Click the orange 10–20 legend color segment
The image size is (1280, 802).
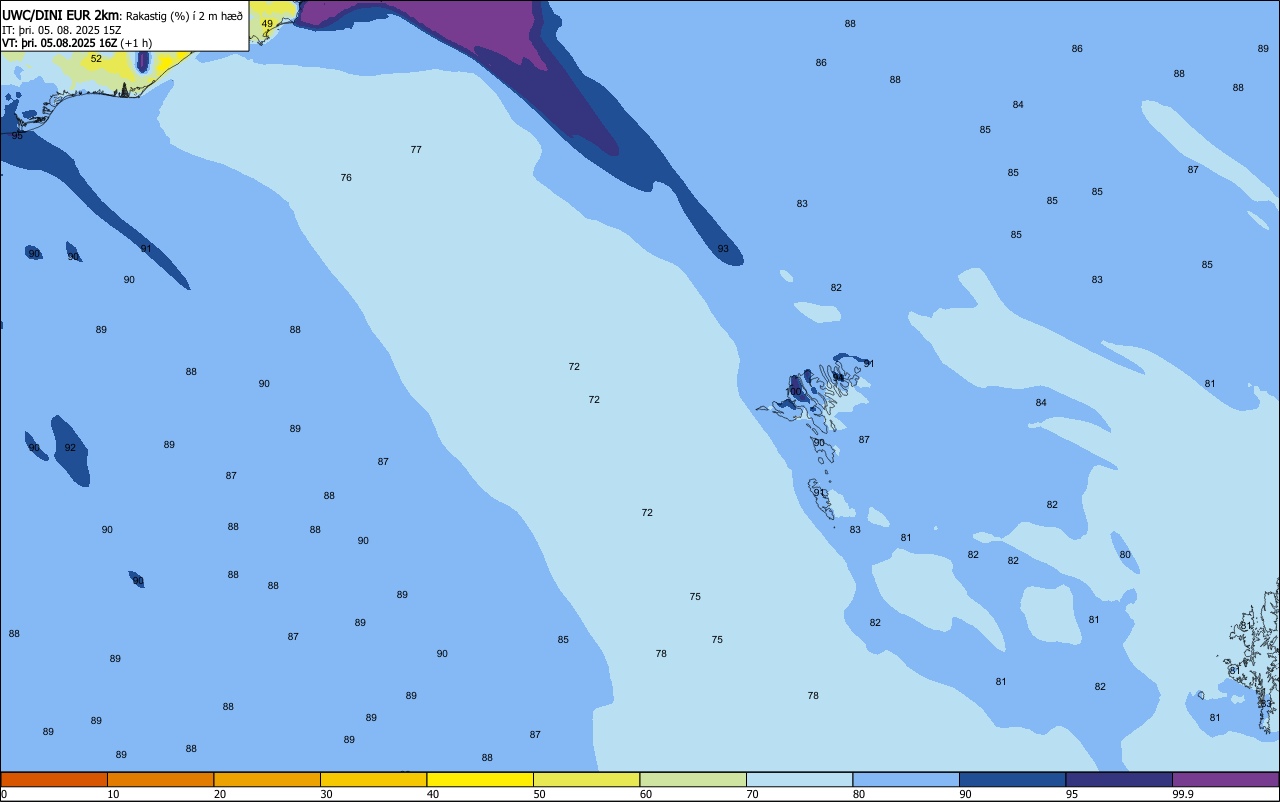[x=160, y=779]
